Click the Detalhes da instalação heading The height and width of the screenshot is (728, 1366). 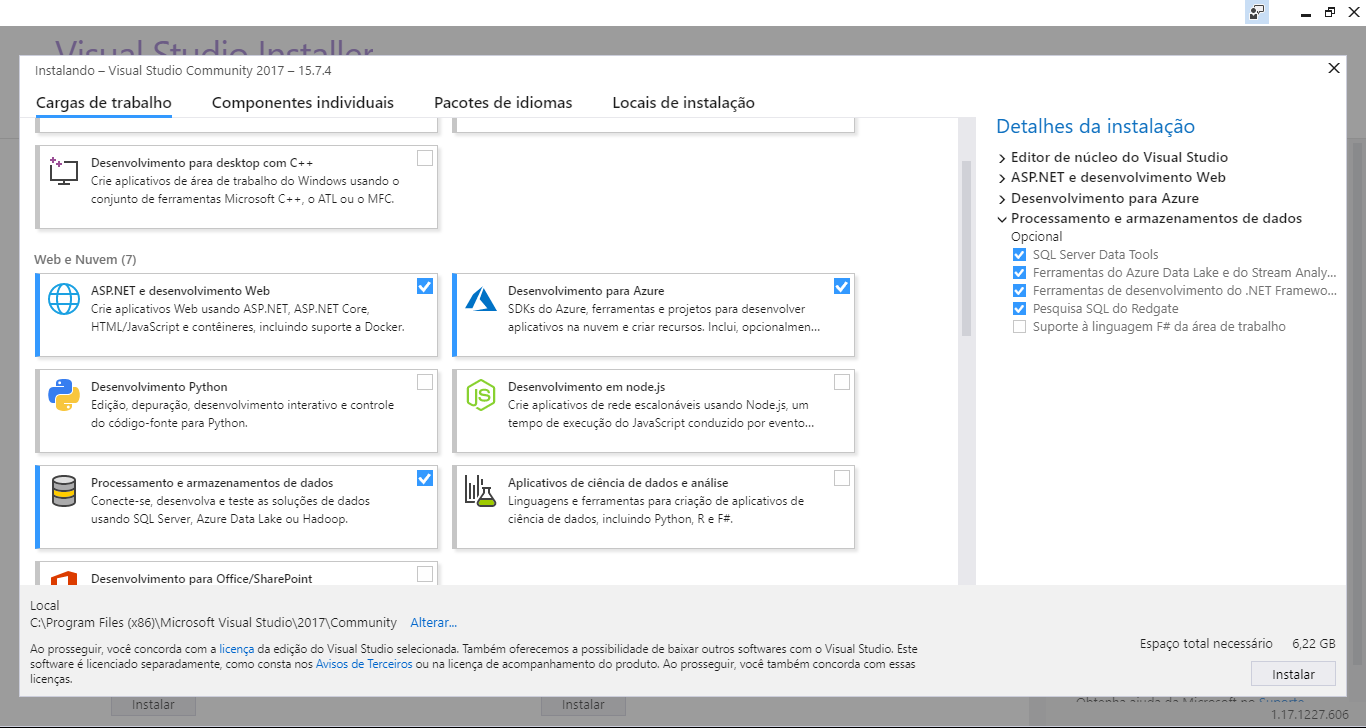[x=1095, y=127]
